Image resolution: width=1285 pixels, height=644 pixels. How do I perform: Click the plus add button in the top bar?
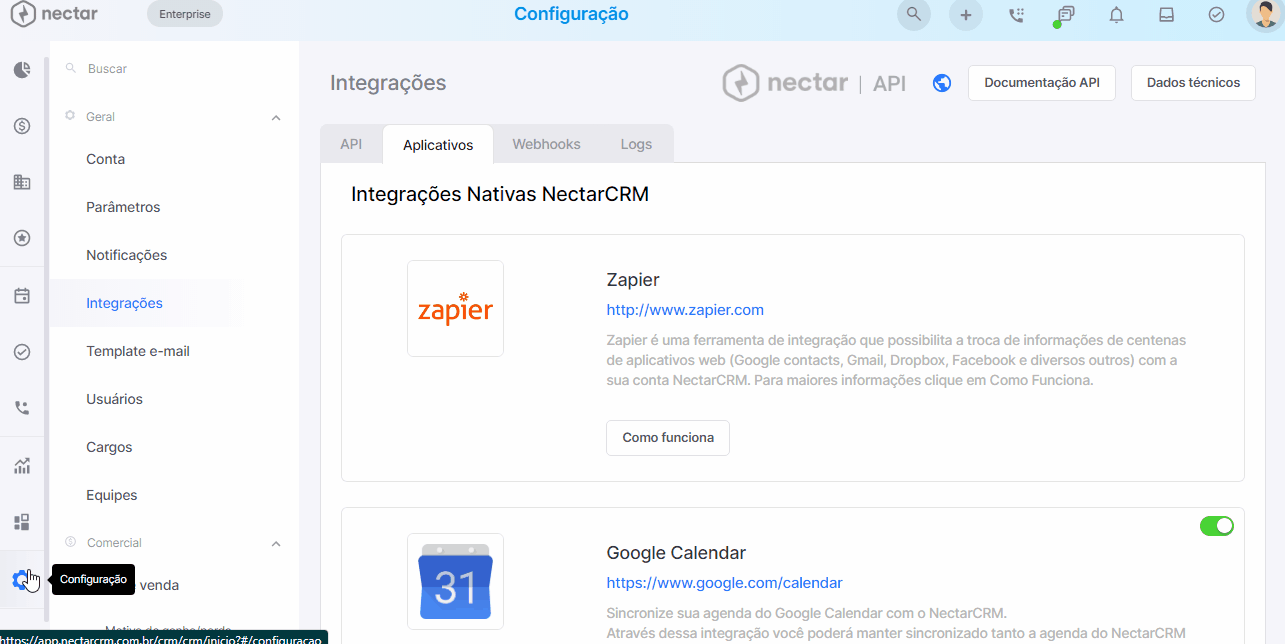coord(966,14)
